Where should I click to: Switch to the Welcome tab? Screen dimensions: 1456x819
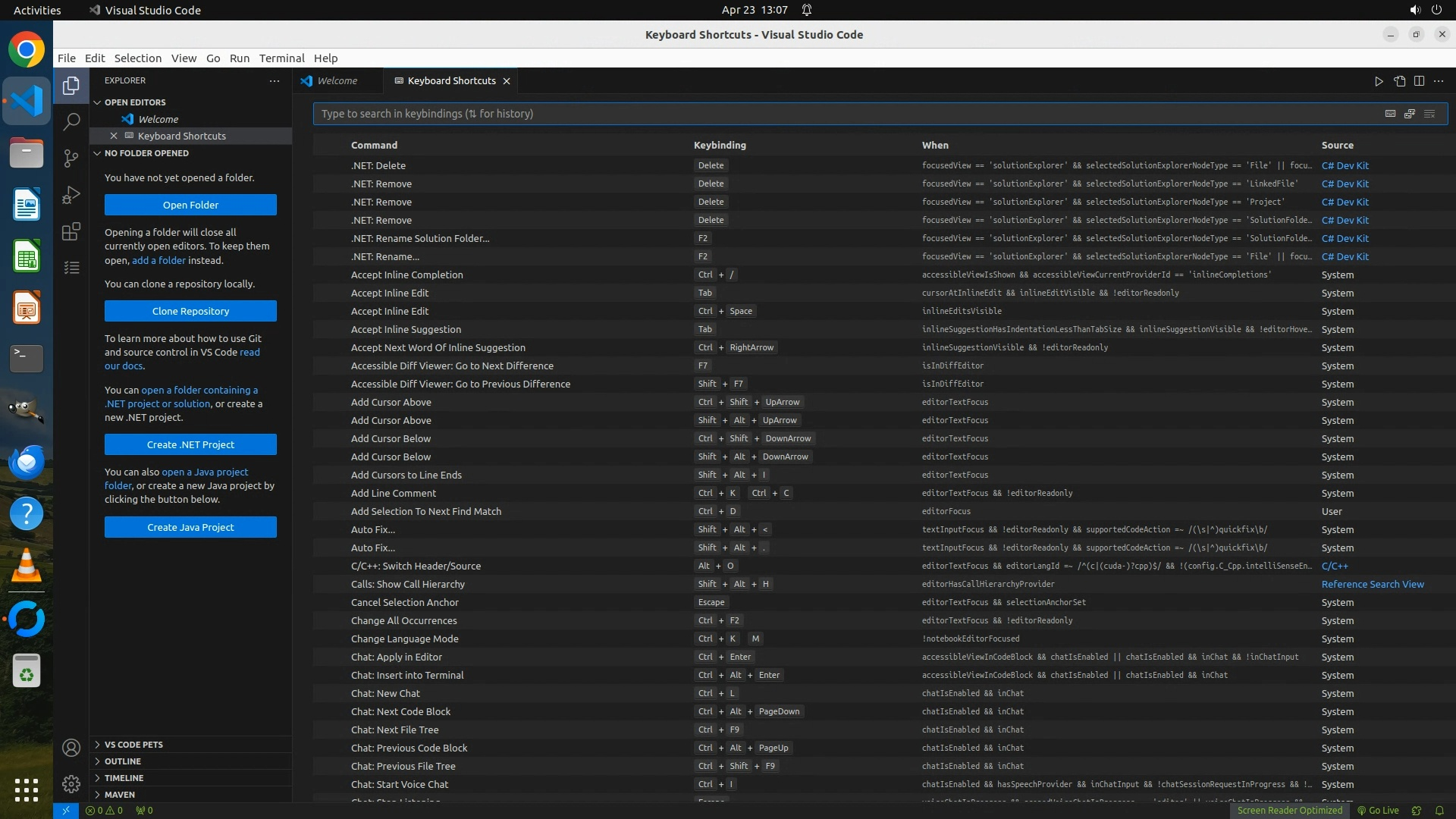(x=337, y=81)
